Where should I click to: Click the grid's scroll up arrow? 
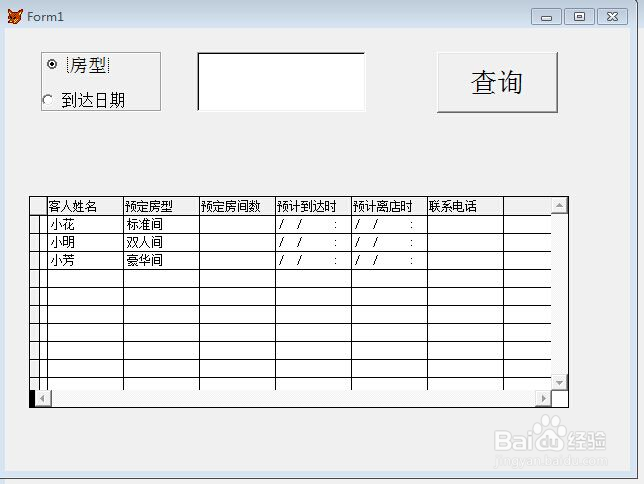point(559,205)
